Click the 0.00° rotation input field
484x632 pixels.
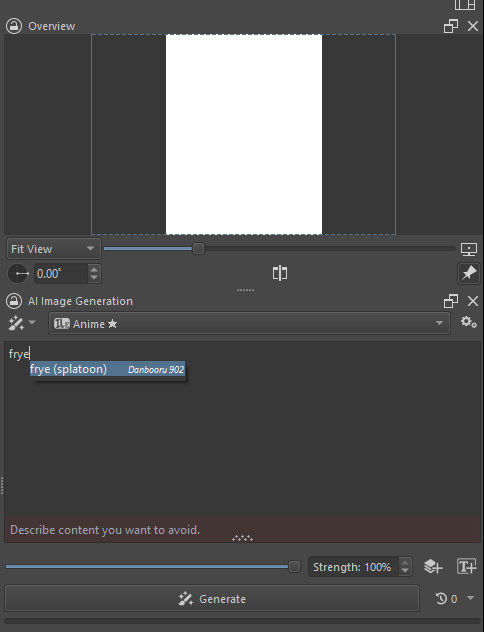pyautogui.click(x=60, y=274)
